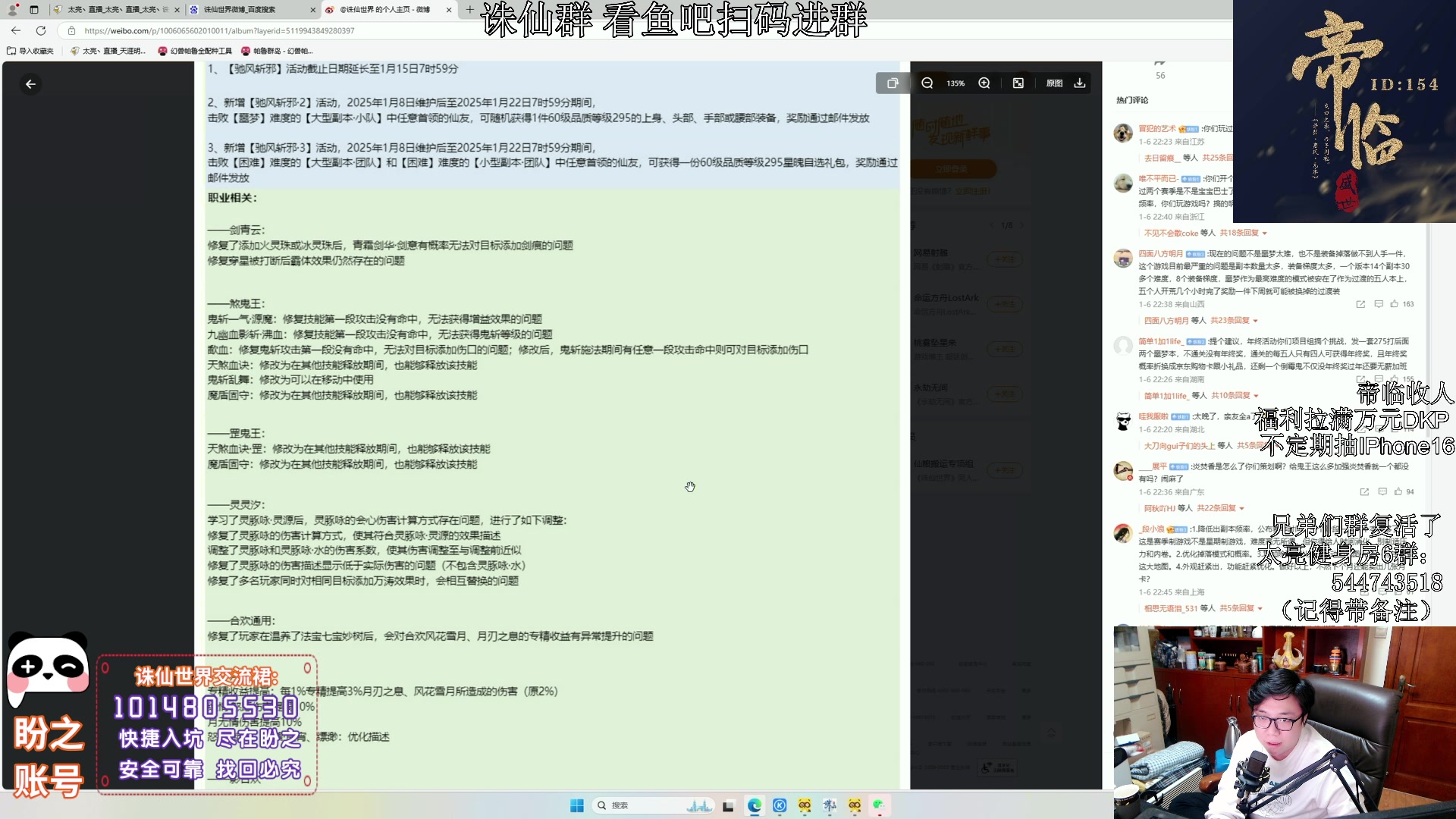Viewport: 1456px width, 819px height.
Task: Click 冒犯的艺术 user avatar
Action: pyautogui.click(x=1123, y=133)
